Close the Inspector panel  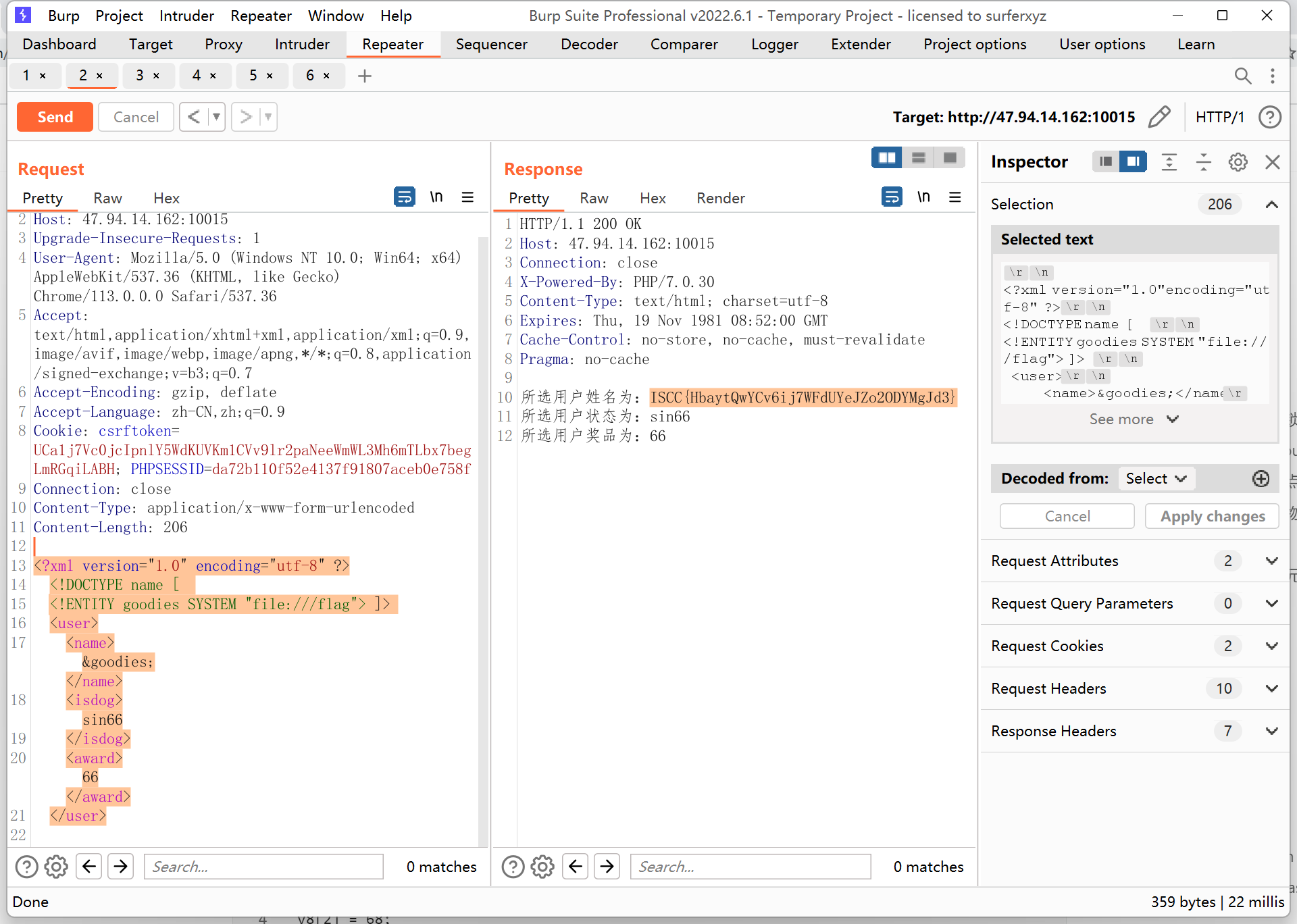(x=1273, y=162)
